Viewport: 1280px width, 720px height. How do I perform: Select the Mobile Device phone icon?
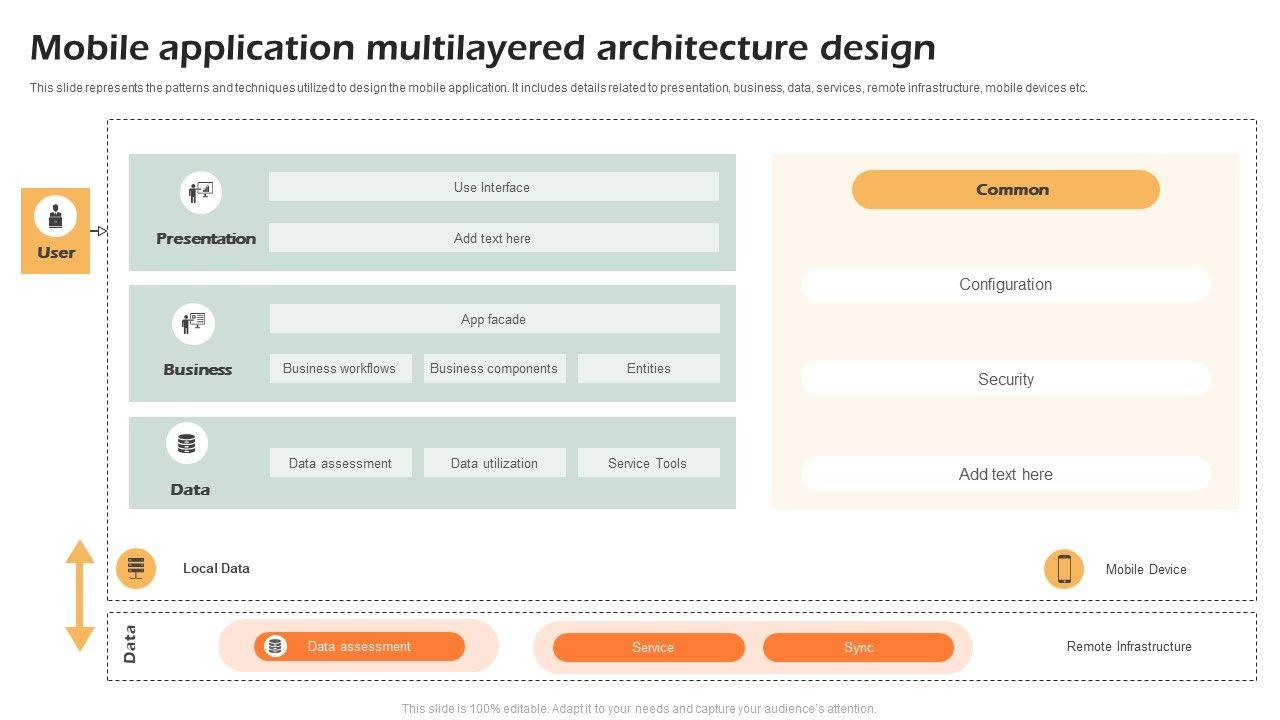pos(1064,569)
